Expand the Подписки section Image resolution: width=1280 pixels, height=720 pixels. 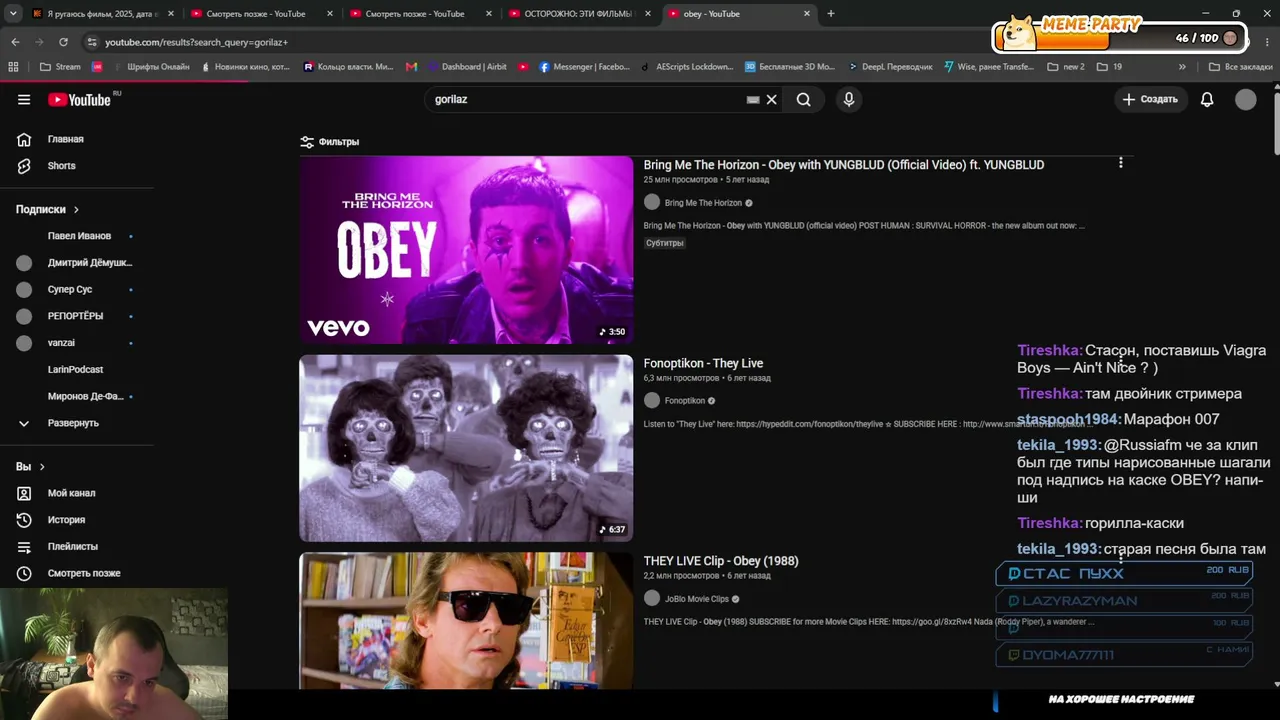[48, 209]
